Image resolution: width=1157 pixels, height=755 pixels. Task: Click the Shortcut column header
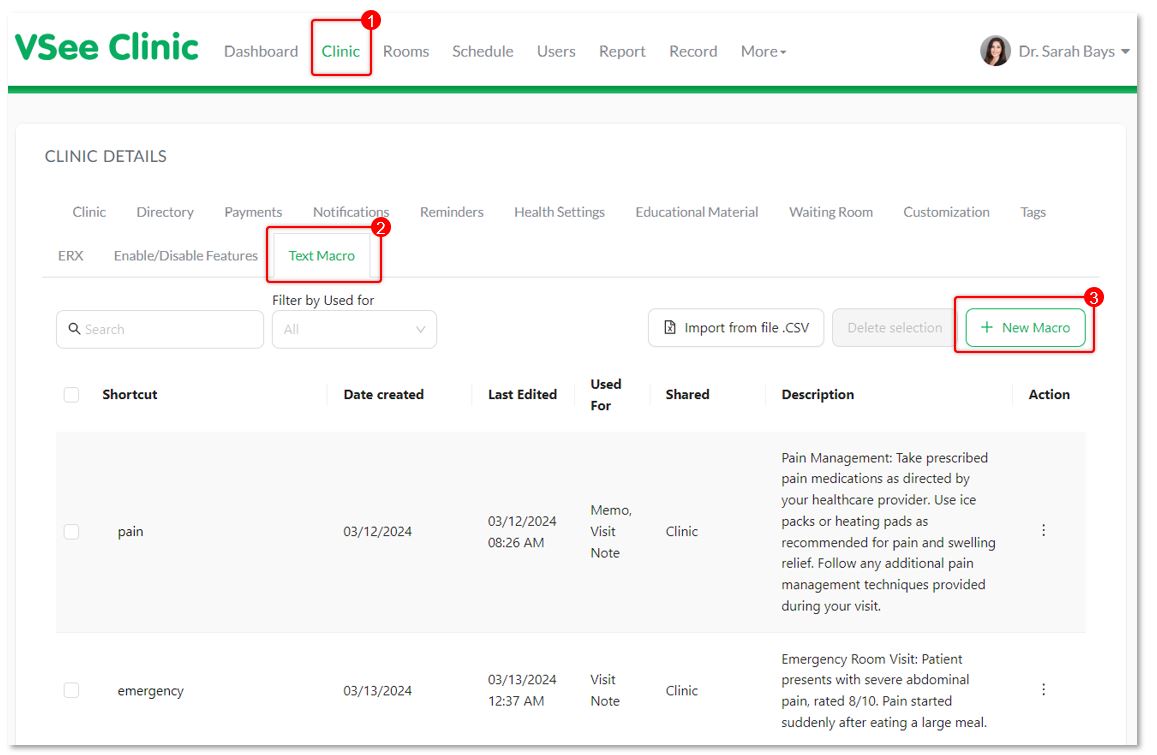click(130, 394)
